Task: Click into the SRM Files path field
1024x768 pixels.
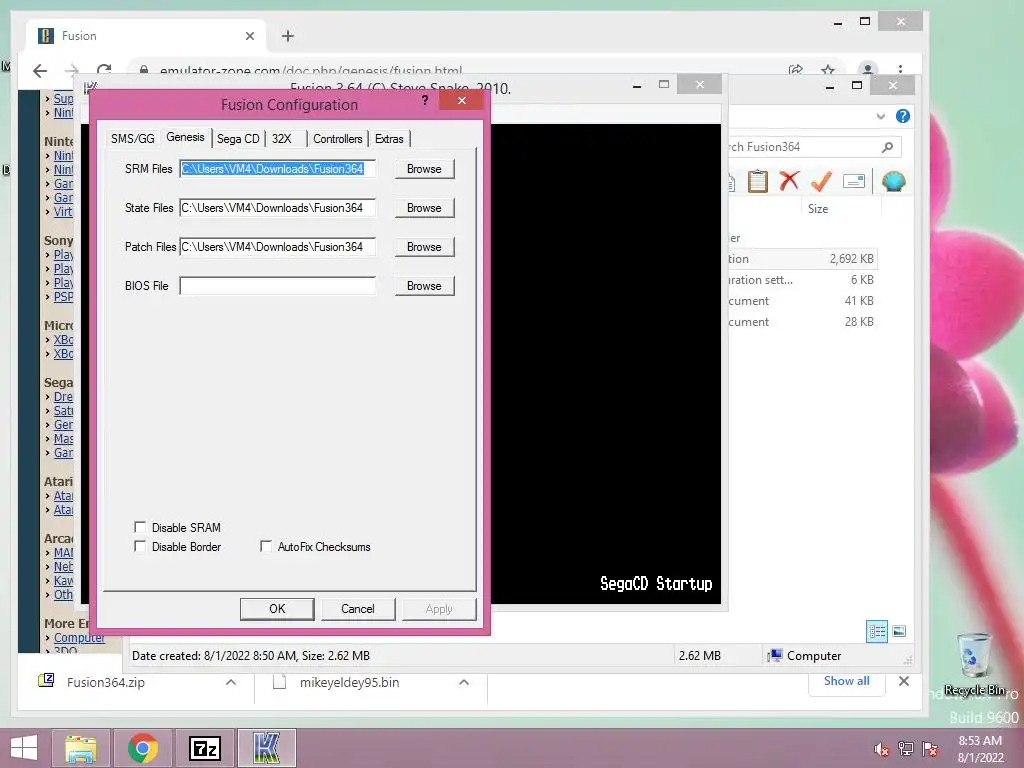Action: (278, 168)
